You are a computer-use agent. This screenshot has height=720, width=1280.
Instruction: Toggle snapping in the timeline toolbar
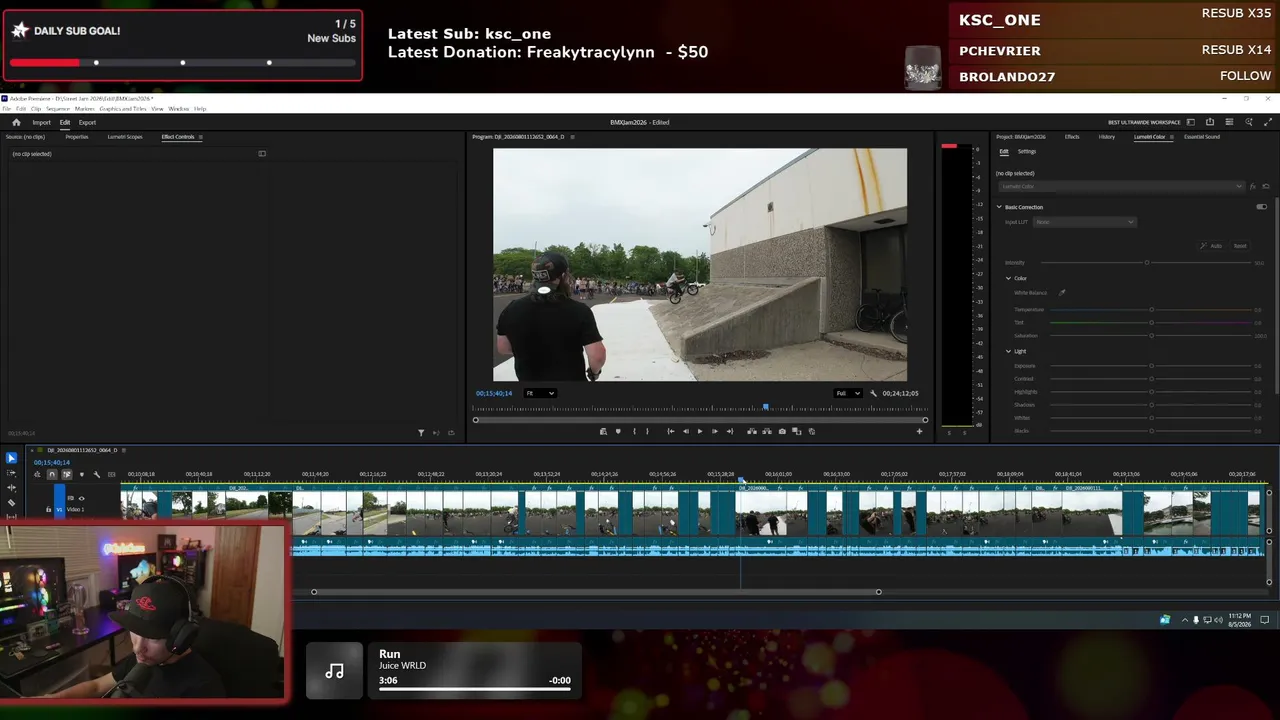pos(52,474)
